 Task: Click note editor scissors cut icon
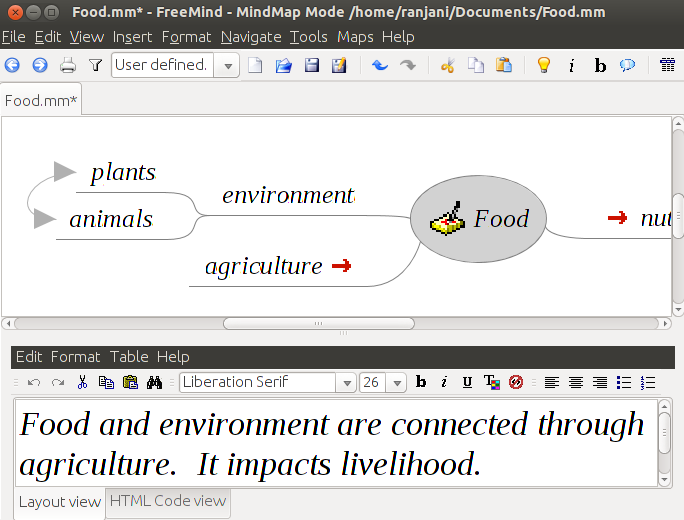click(82, 383)
